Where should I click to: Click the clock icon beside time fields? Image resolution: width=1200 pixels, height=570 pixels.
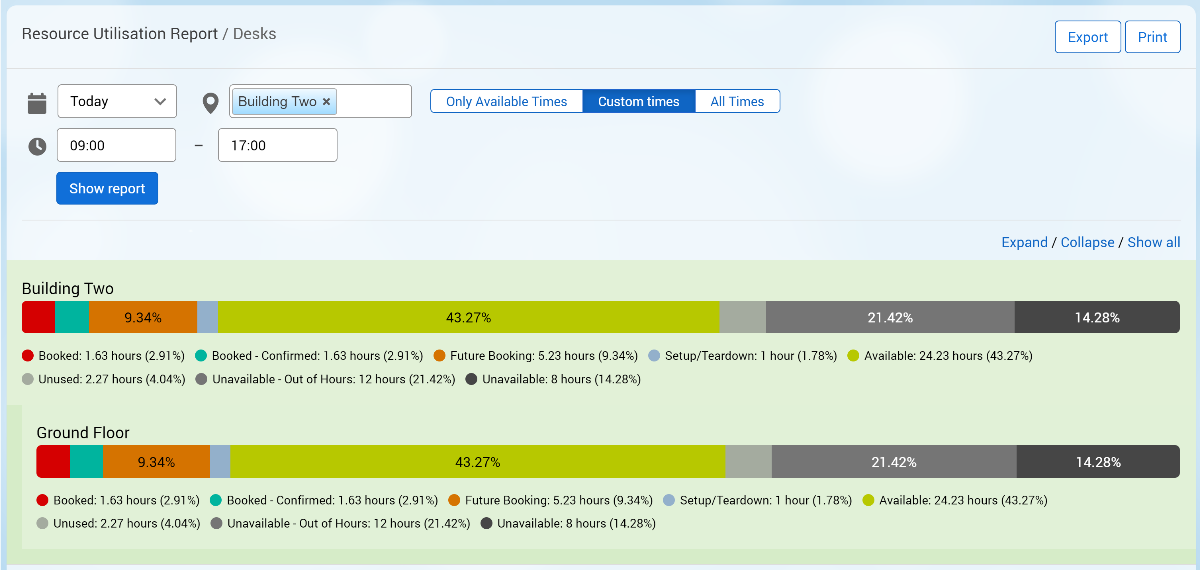click(x=37, y=146)
